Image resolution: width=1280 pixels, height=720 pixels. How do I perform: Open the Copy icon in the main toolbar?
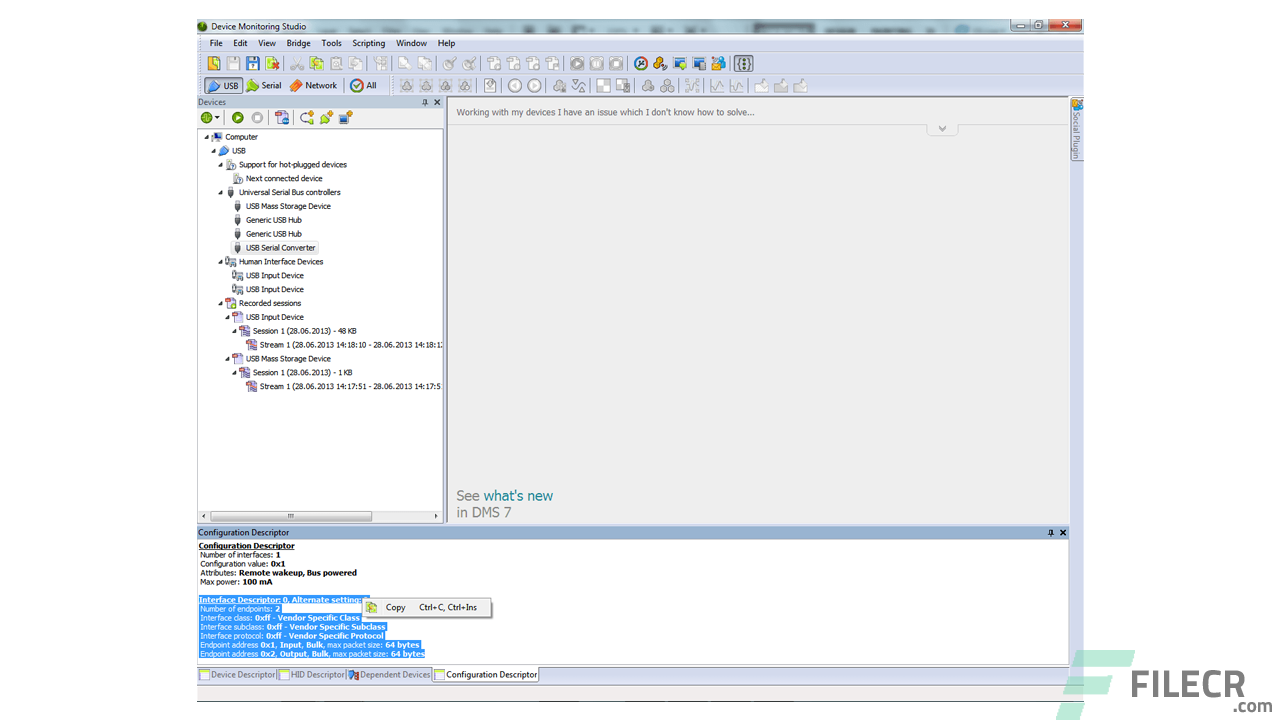pos(315,63)
